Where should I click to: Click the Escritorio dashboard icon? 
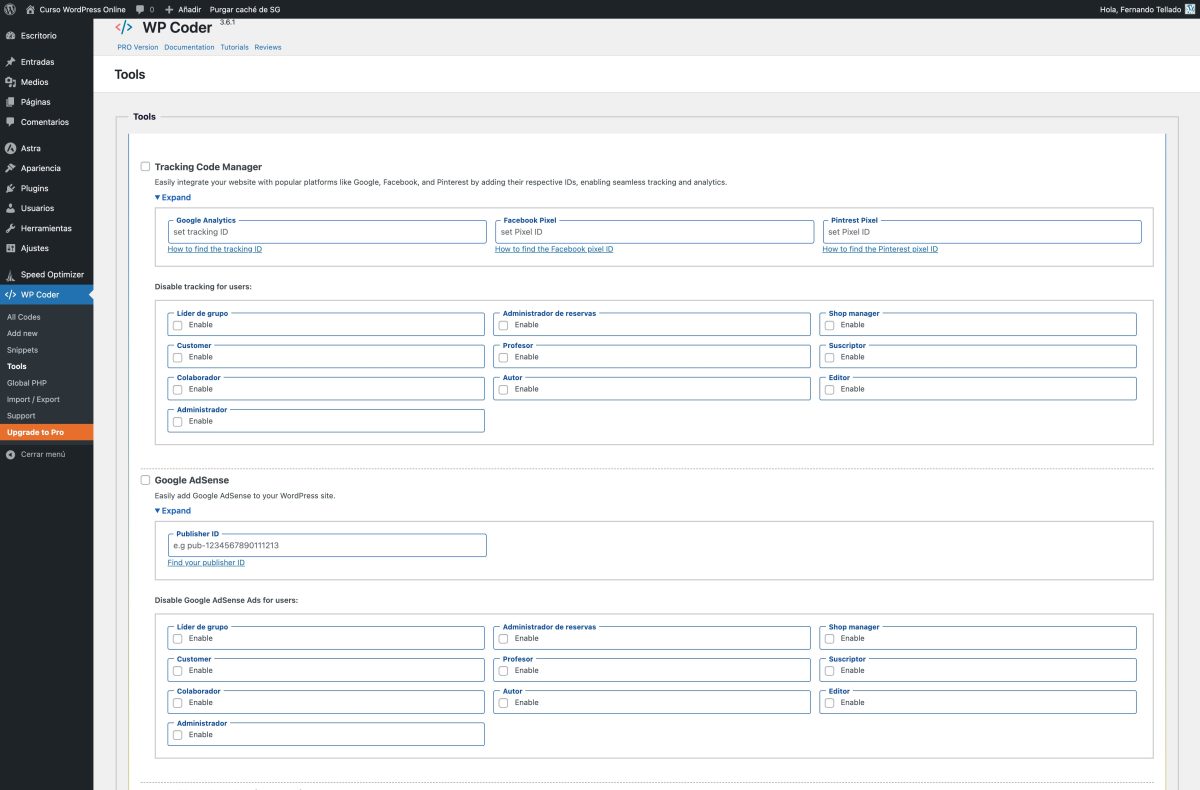click(10, 36)
